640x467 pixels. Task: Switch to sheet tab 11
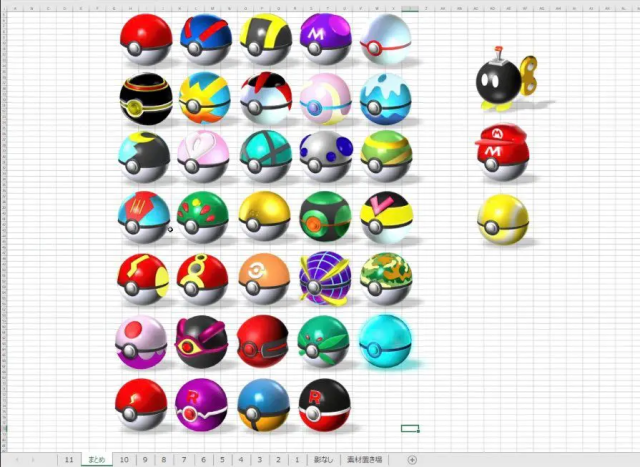tap(68, 460)
